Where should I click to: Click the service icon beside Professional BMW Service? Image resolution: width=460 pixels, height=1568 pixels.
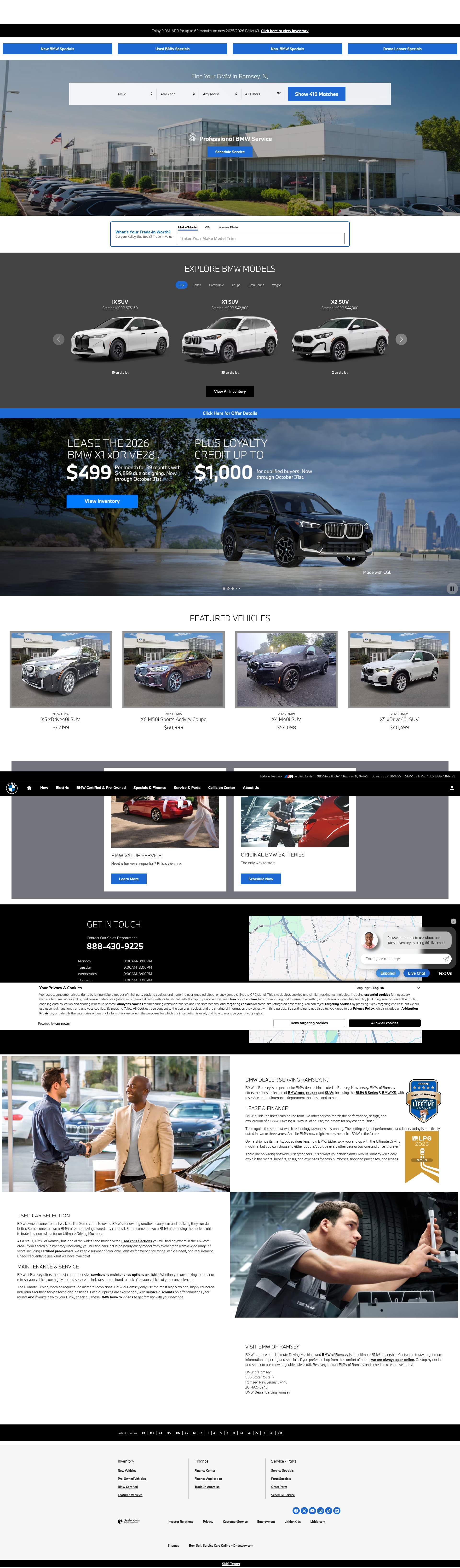coord(192,138)
